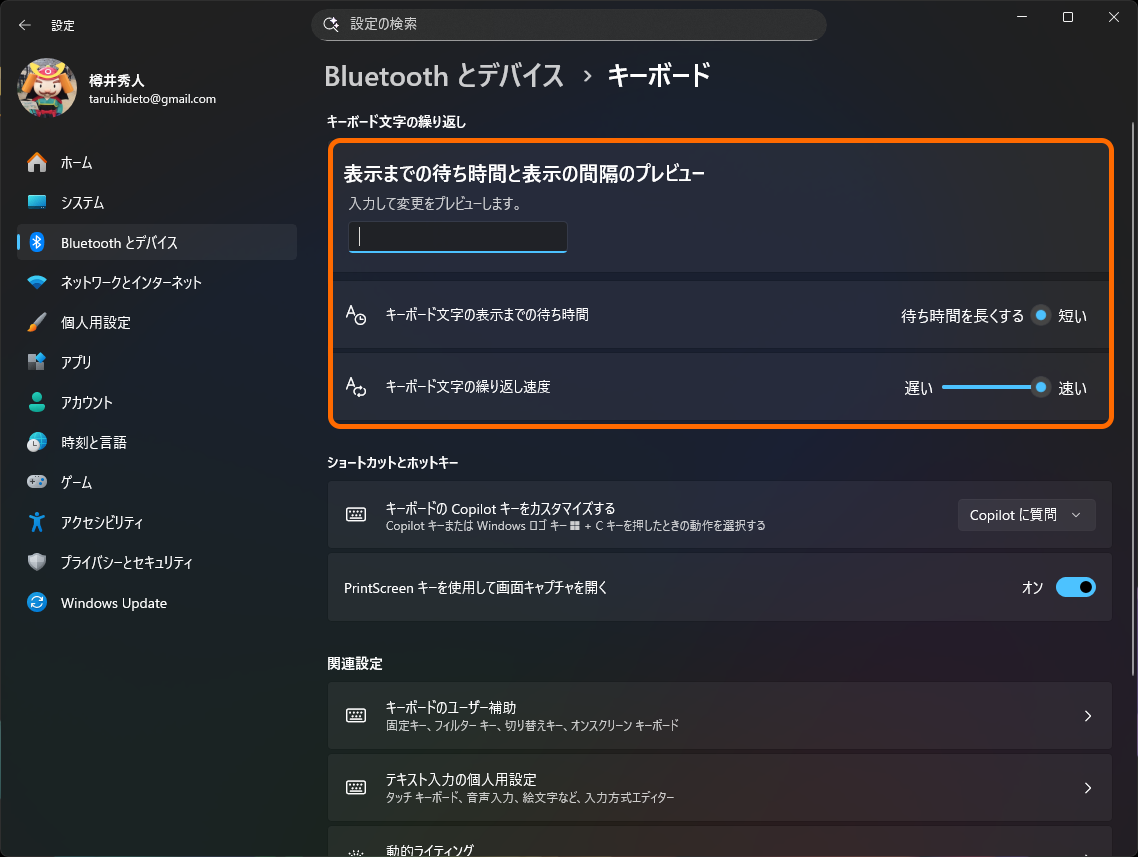
Task: Open Windows Update from the sidebar icon
Action: (39, 602)
